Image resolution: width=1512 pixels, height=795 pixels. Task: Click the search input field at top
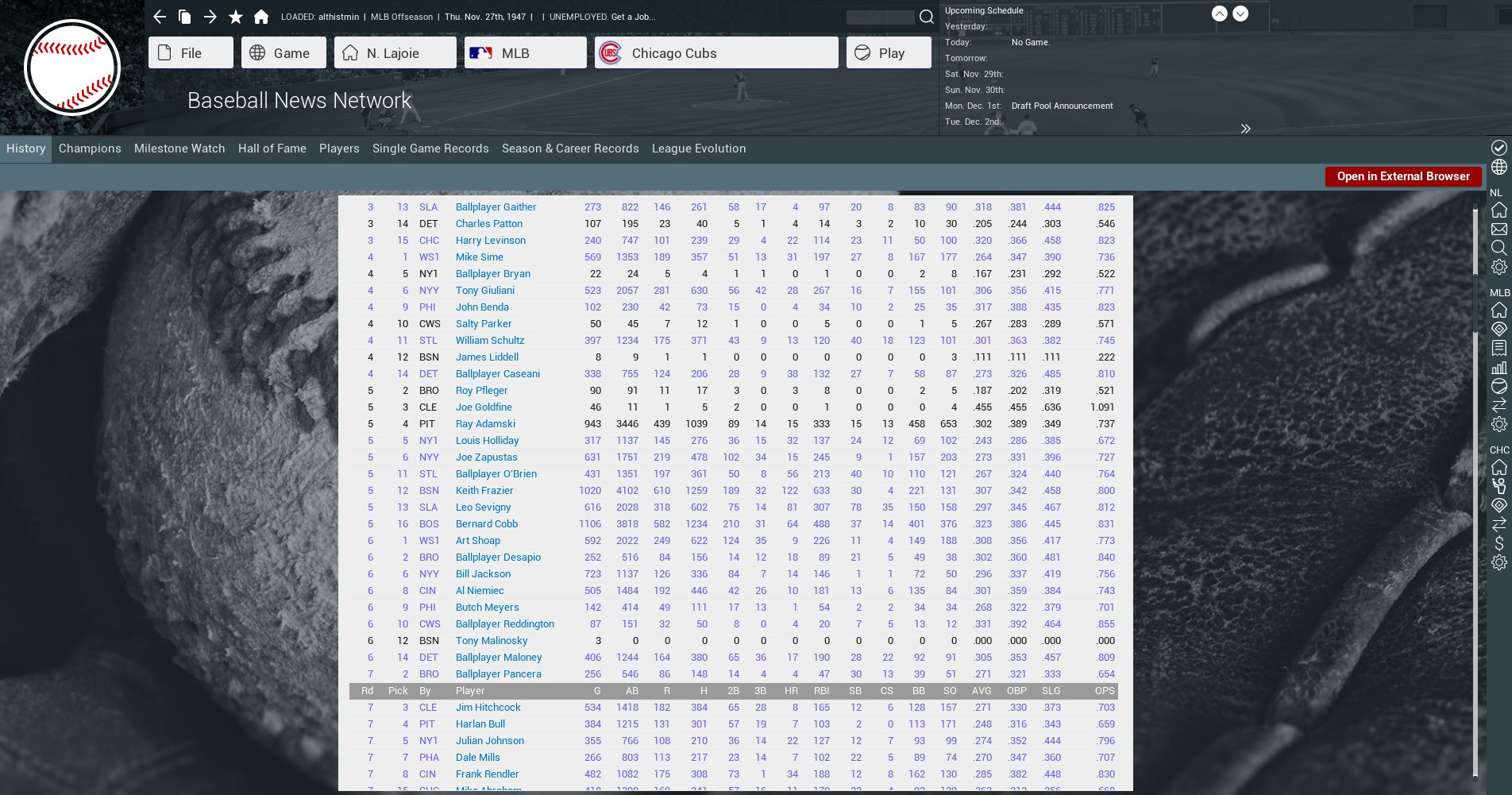click(x=880, y=17)
